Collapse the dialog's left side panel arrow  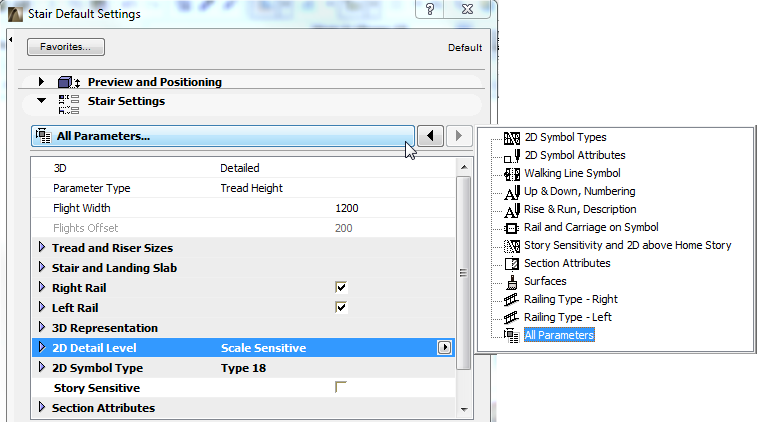(x=11, y=40)
